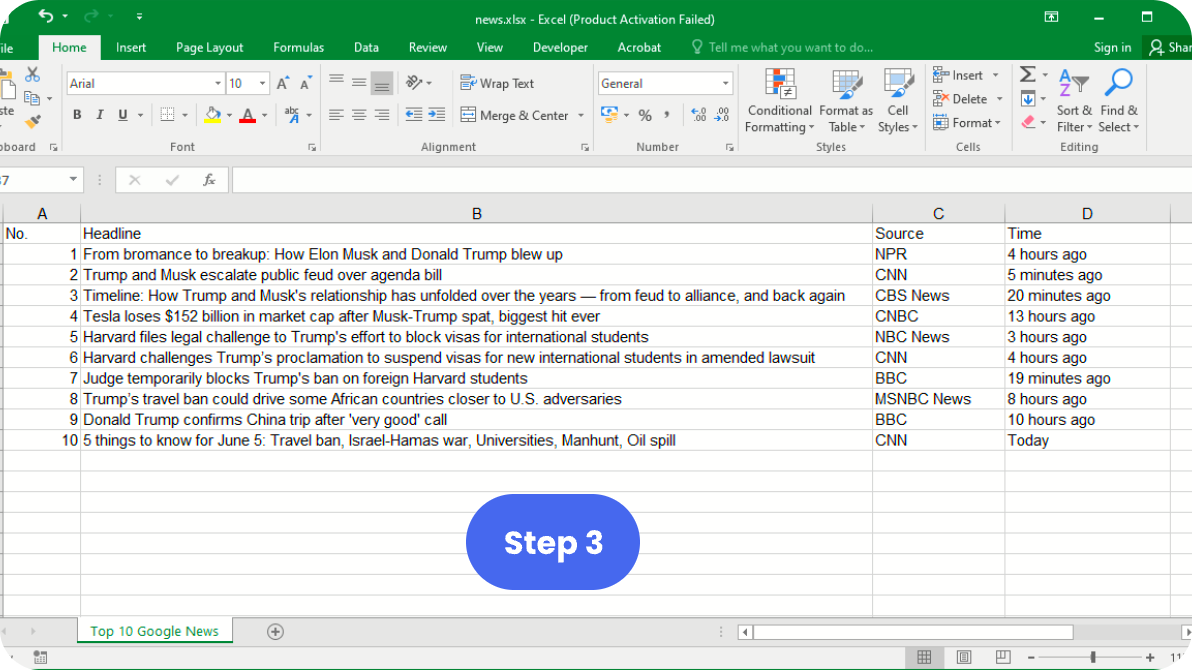Center text horizontally
This screenshot has height=670, width=1192.
[x=359, y=115]
